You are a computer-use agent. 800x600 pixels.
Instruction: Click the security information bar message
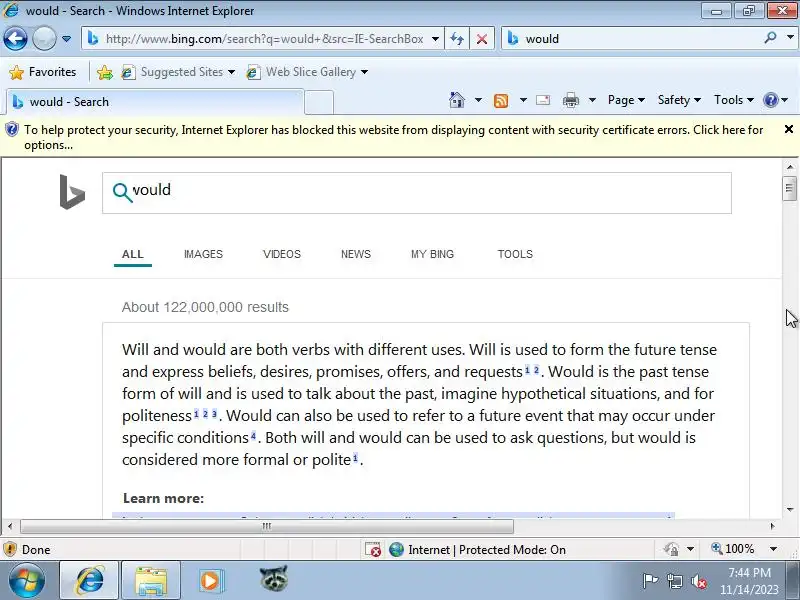393,137
